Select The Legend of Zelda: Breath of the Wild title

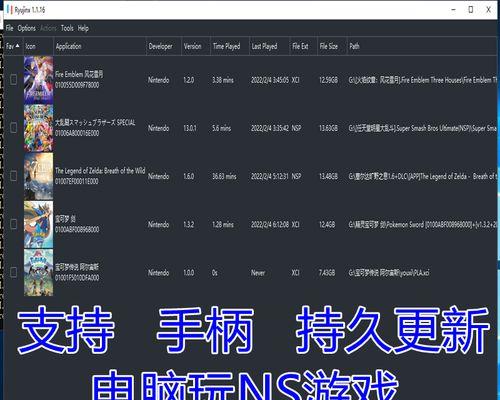tap(100, 171)
